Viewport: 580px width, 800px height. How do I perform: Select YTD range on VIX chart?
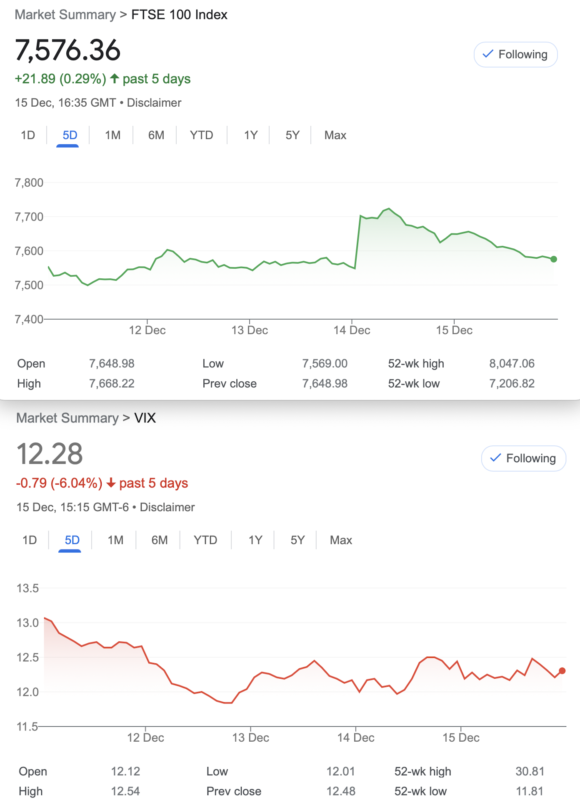click(x=205, y=540)
